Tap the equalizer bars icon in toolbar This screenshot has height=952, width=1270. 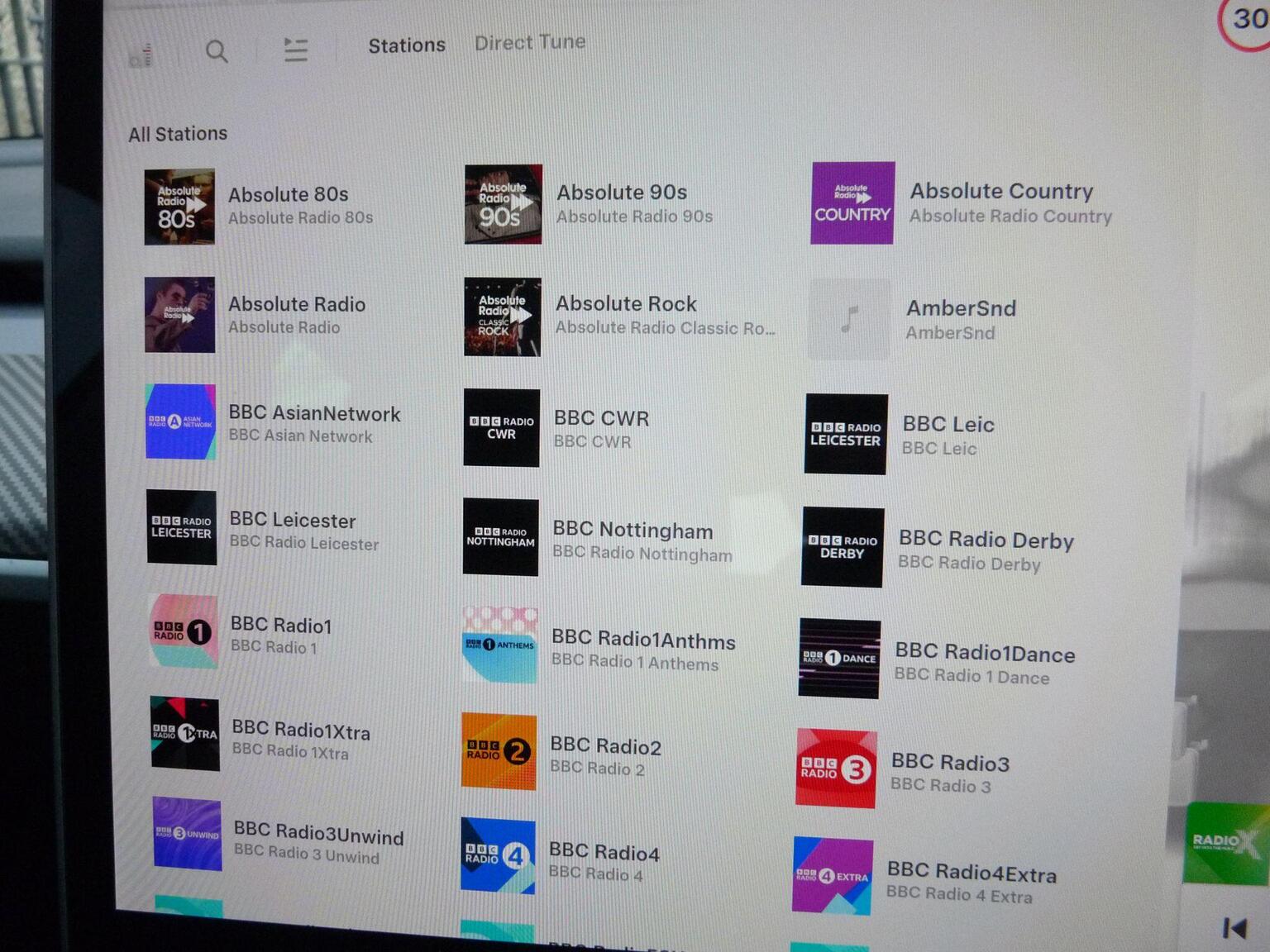(x=142, y=55)
